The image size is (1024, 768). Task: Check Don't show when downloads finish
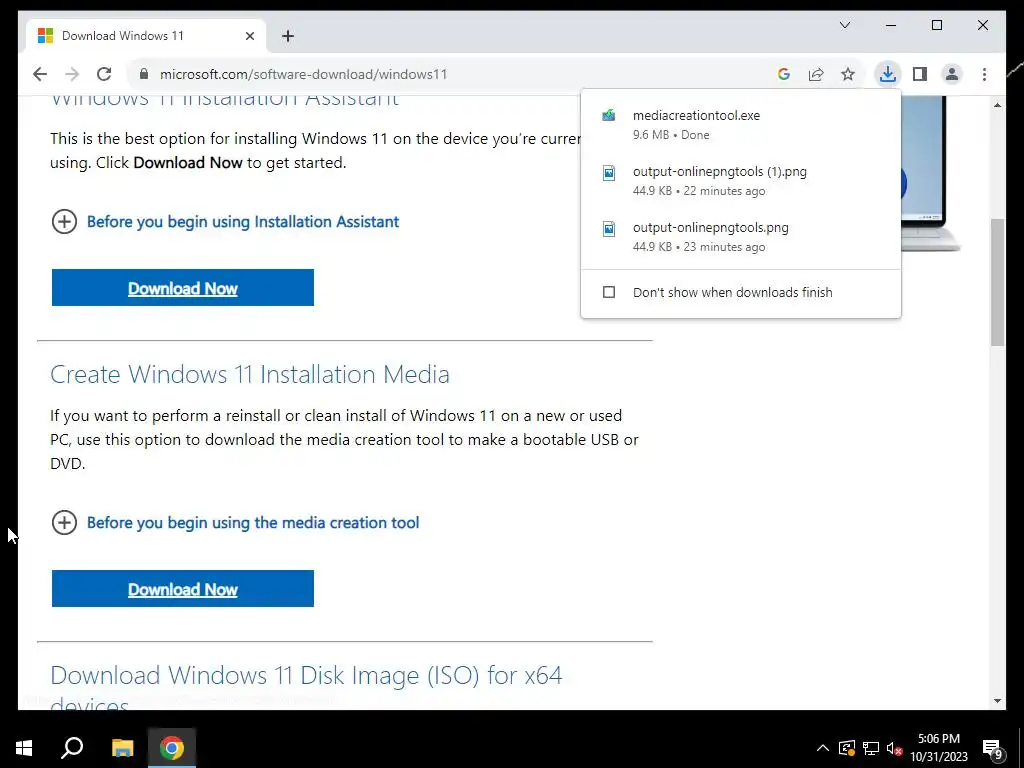tap(609, 292)
